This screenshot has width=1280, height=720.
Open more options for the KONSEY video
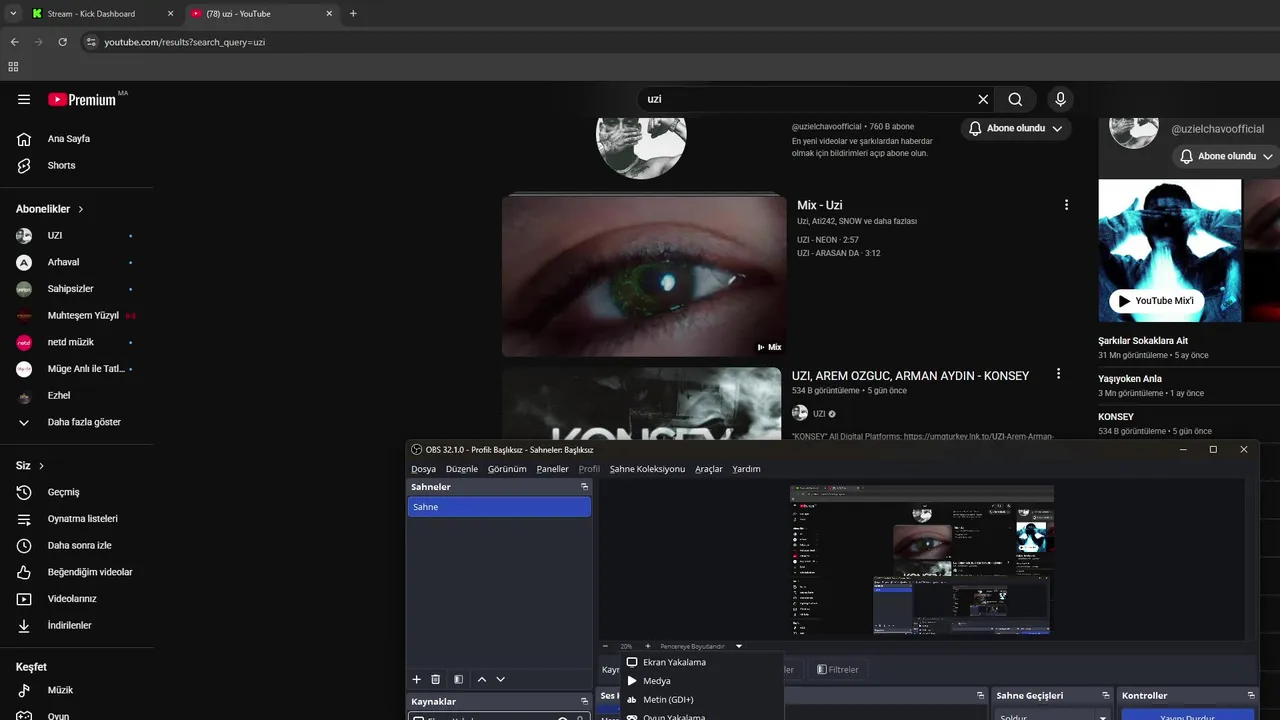click(1058, 374)
